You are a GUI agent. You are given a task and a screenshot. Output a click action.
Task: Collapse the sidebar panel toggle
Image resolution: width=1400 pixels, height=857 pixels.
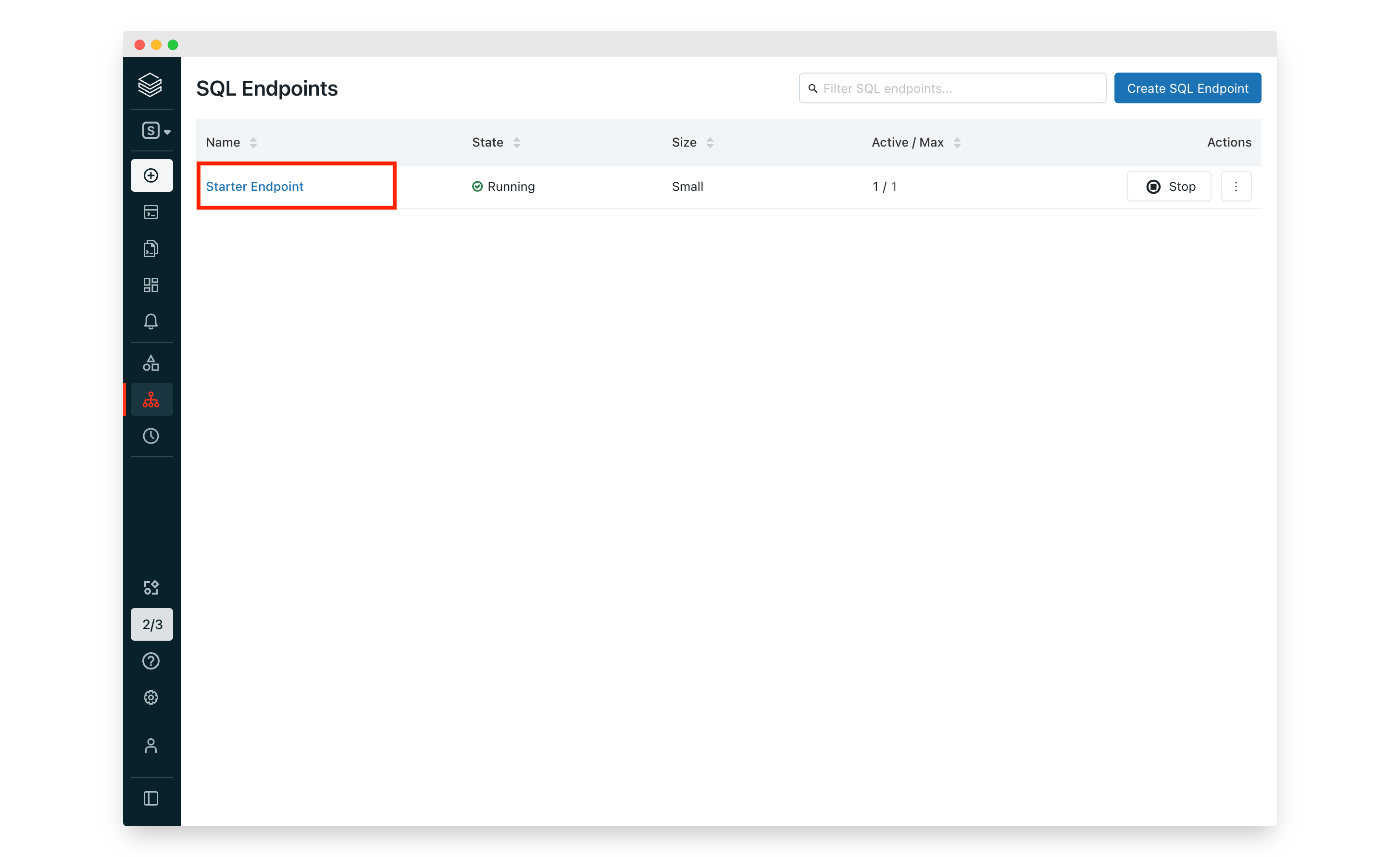[x=151, y=798]
